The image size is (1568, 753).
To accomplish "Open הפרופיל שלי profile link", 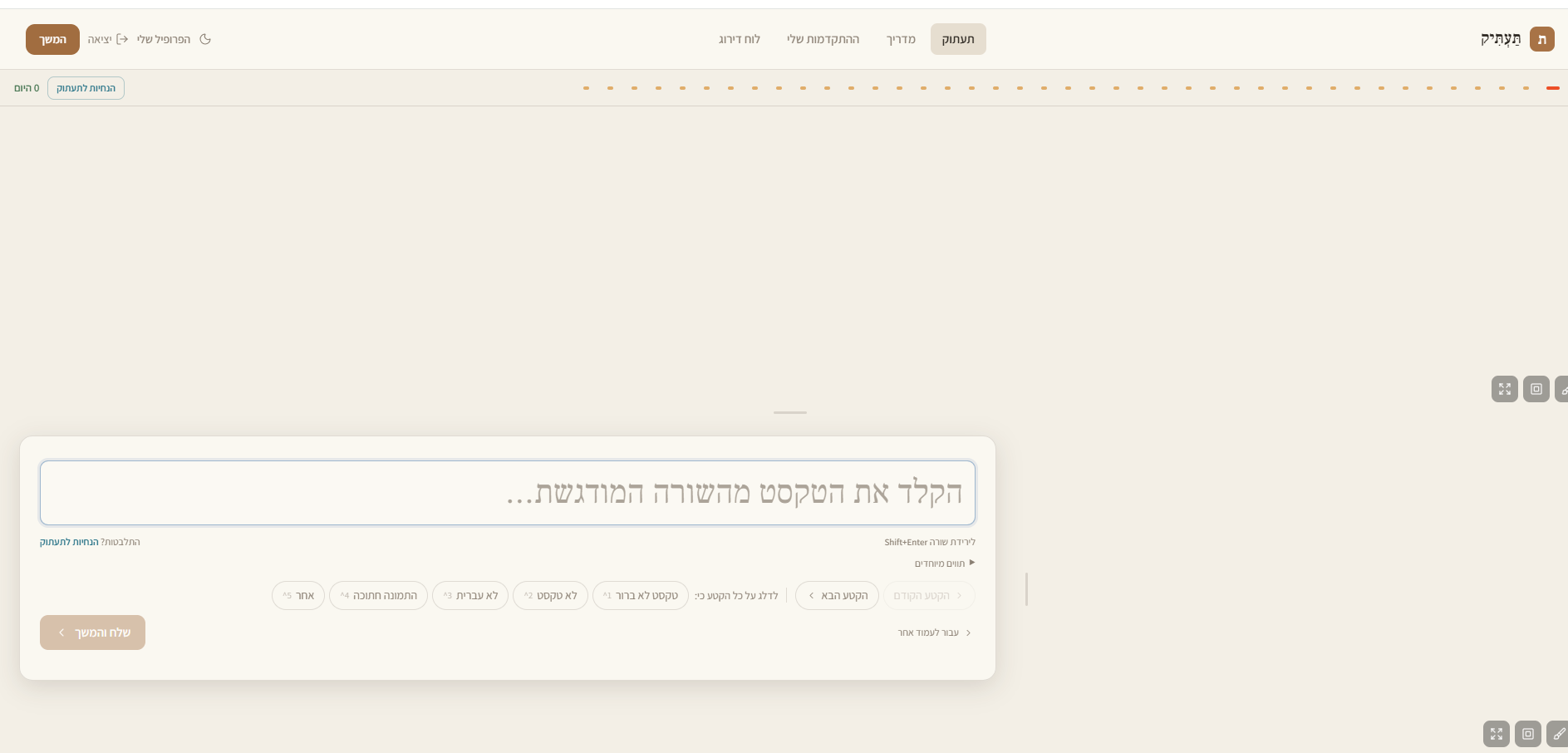I will tap(164, 39).
